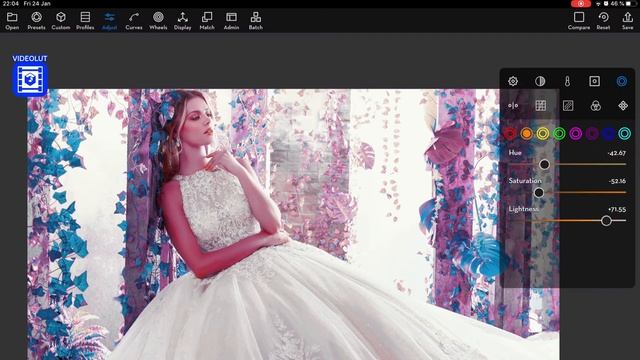Select the split mirror icon in panel
This screenshot has width=640, height=360.
[x=513, y=106]
